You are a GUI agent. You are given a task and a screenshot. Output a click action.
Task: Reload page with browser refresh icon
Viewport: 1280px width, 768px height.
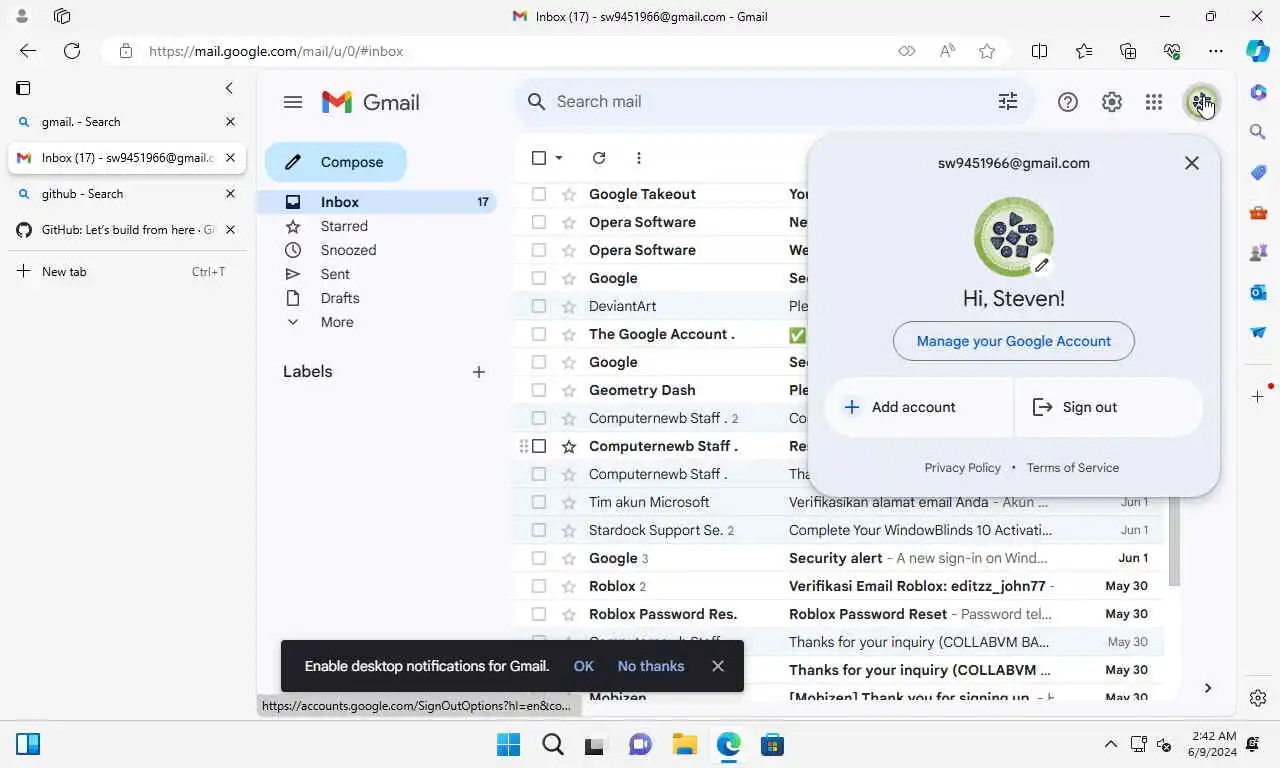[x=72, y=51]
